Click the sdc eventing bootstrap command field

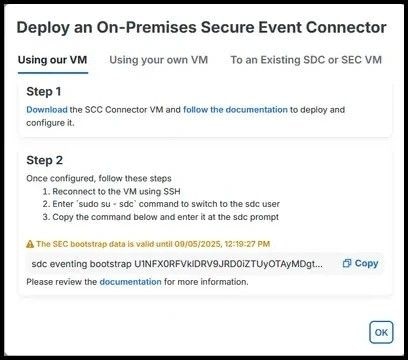[205, 264]
